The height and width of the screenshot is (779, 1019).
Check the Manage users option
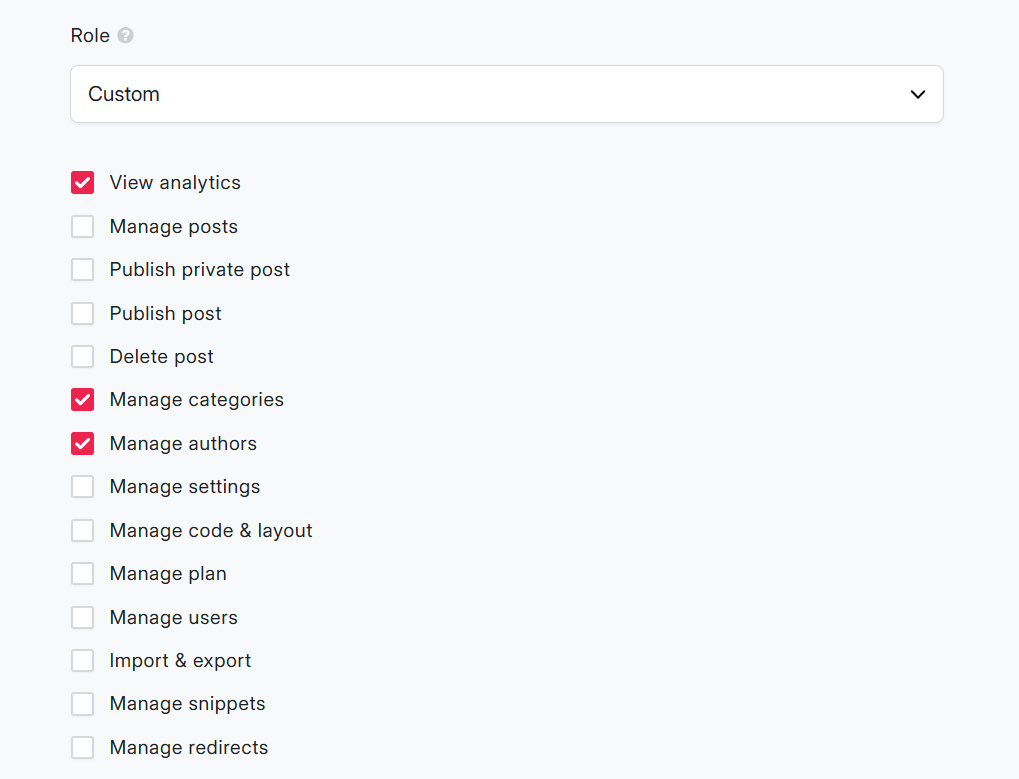tap(82, 617)
